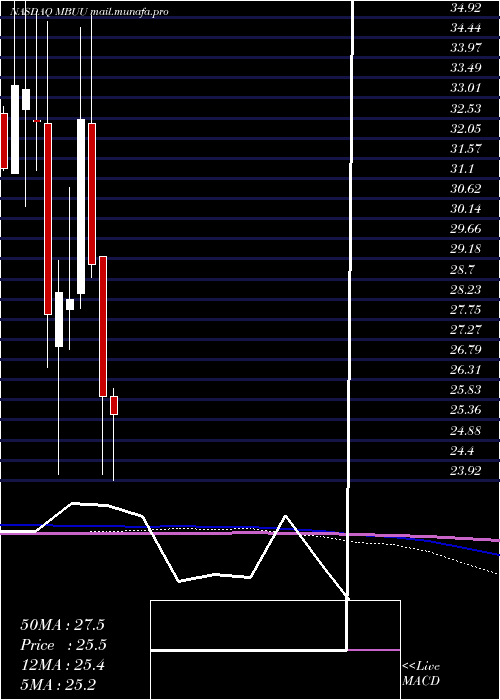Click the last small red candlestick body
500x700 pixels.
point(114,405)
